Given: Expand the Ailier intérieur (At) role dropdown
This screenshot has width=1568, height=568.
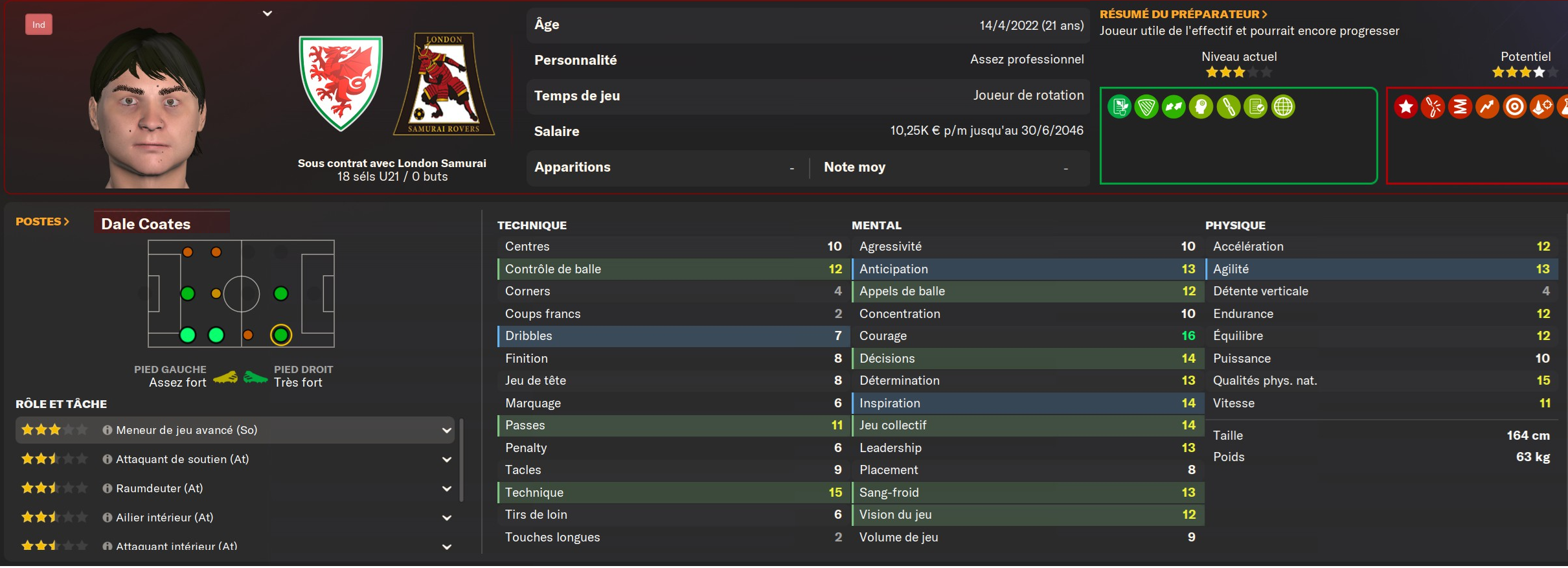Looking at the screenshot, I should [446, 517].
